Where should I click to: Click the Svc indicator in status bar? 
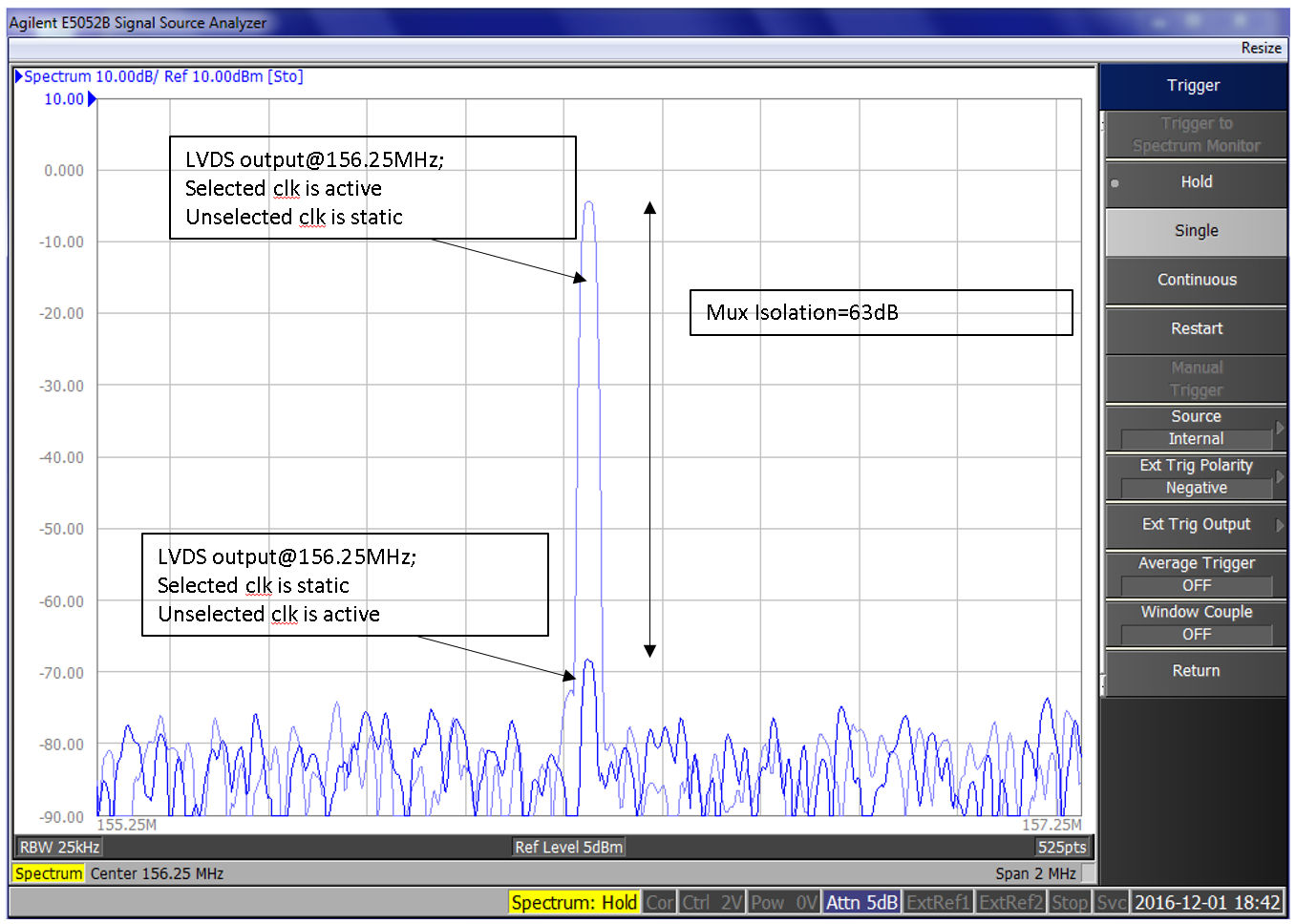1112,902
